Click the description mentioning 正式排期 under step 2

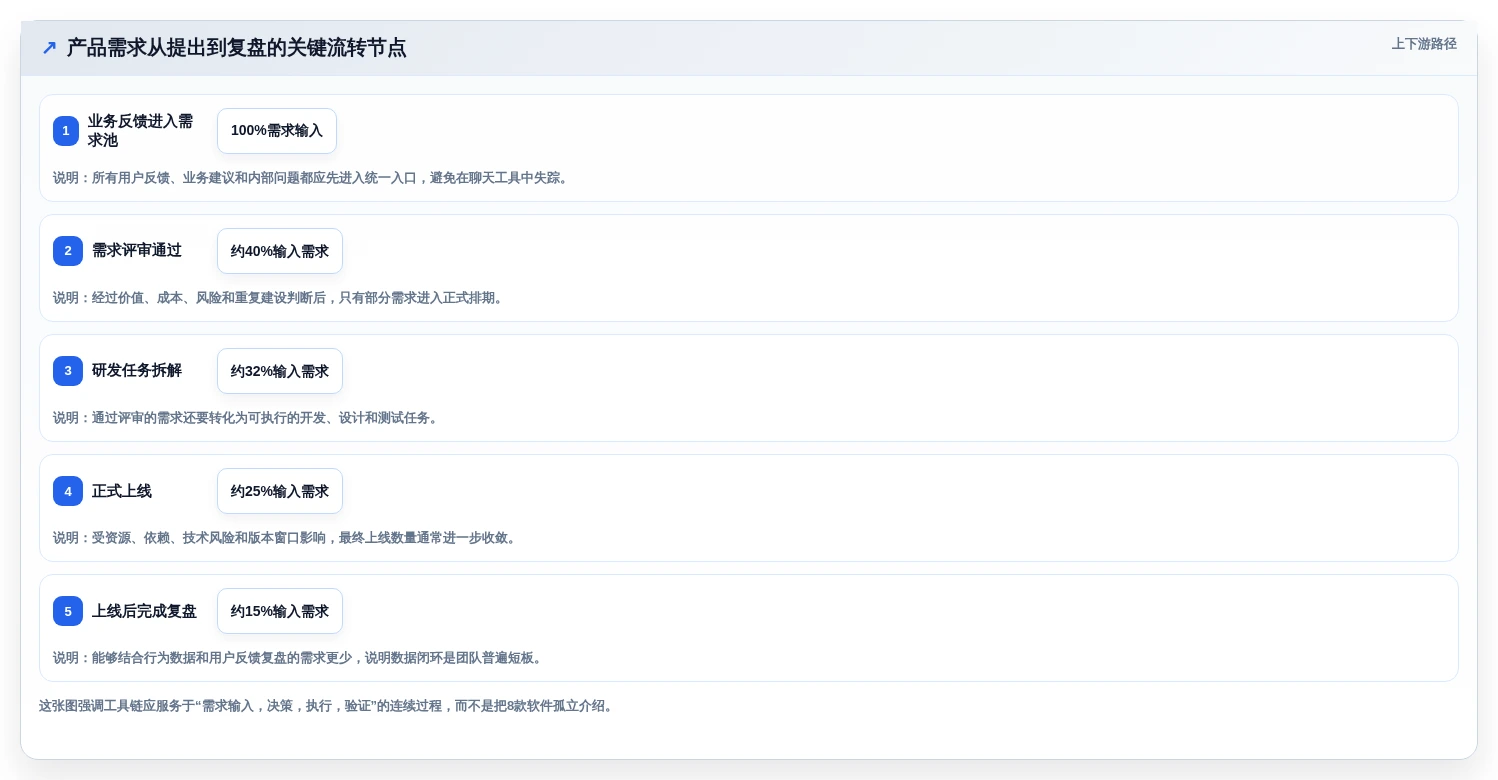point(280,298)
